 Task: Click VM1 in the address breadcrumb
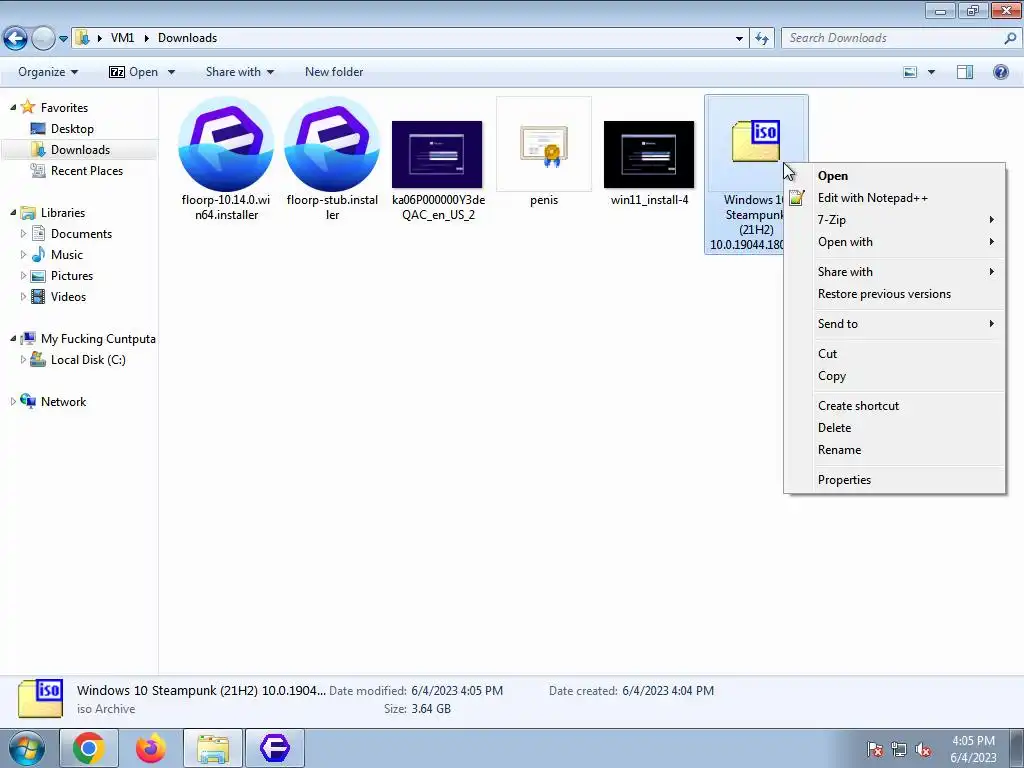coord(122,38)
